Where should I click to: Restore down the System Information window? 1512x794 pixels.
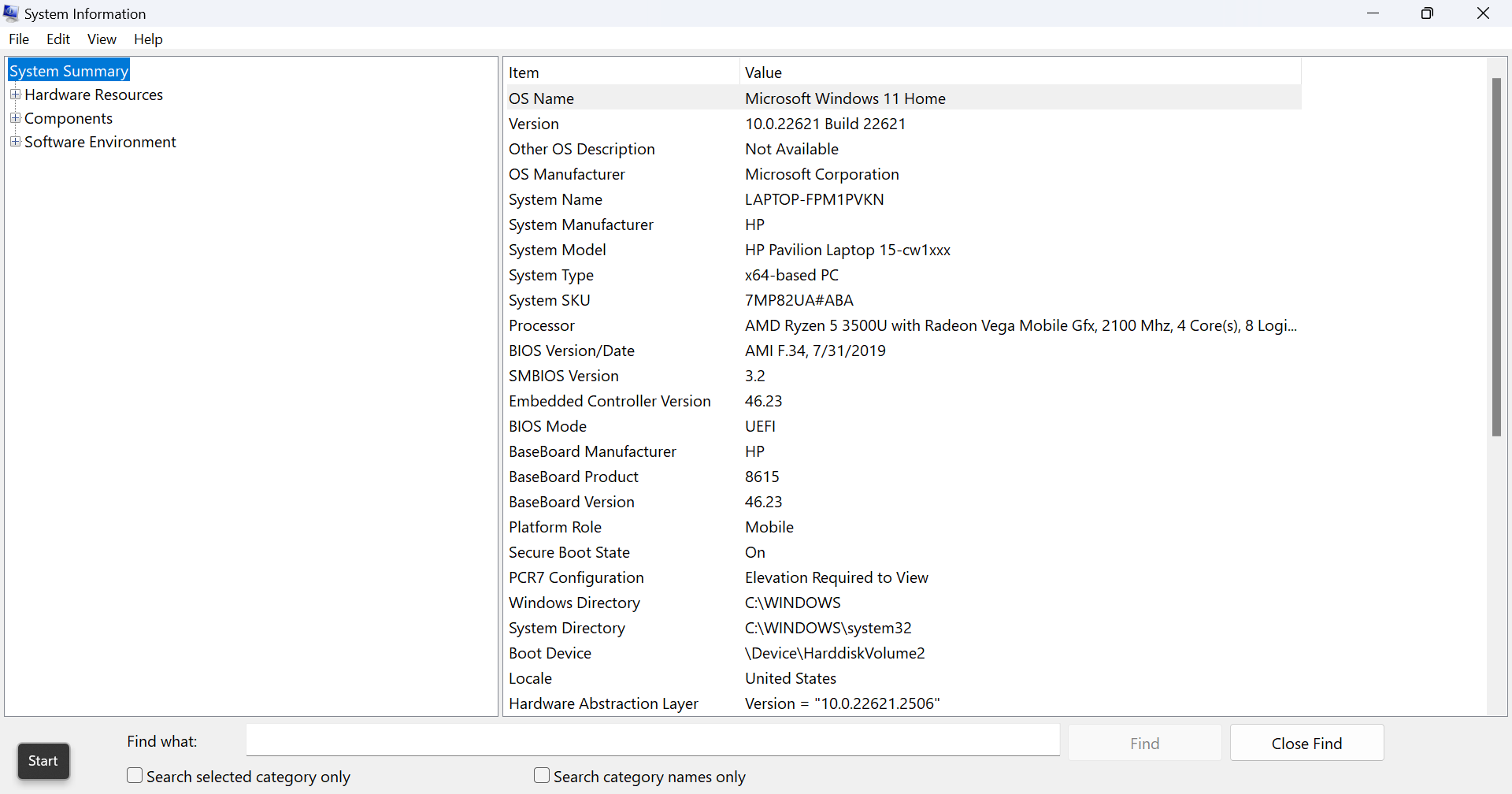click(1427, 13)
